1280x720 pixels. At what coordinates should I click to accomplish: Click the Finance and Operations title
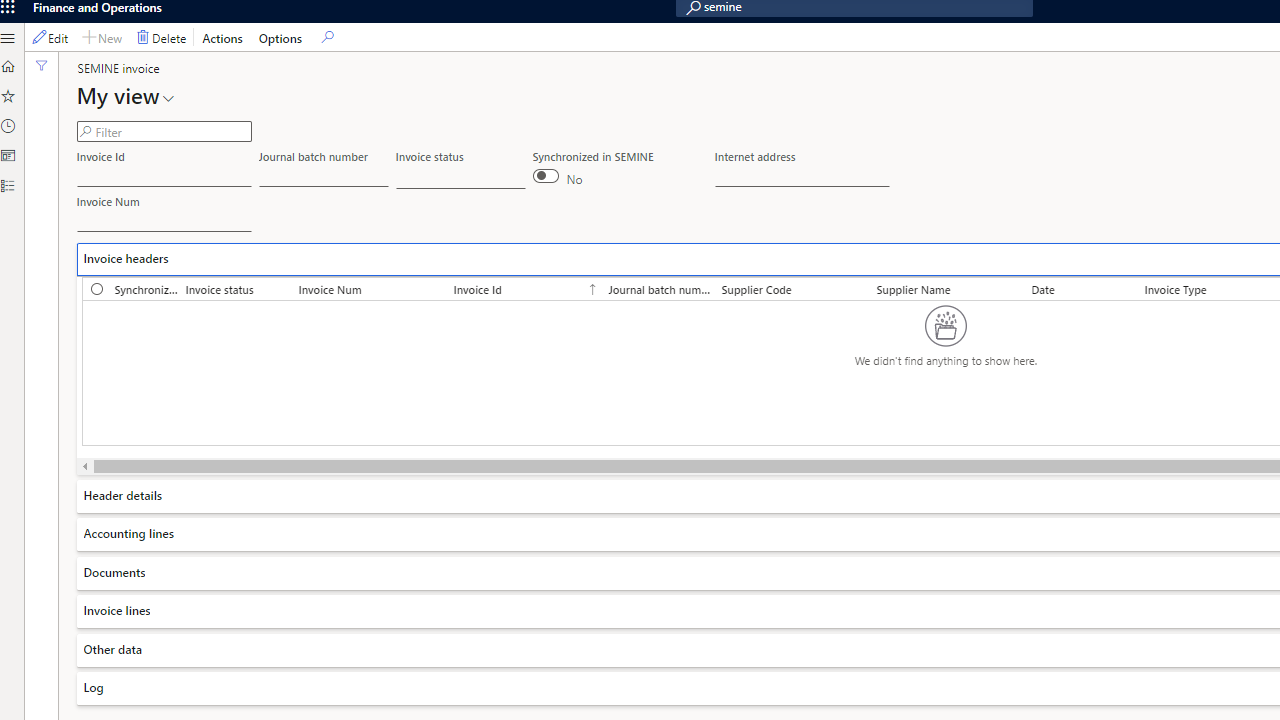(x=97, y=8)
